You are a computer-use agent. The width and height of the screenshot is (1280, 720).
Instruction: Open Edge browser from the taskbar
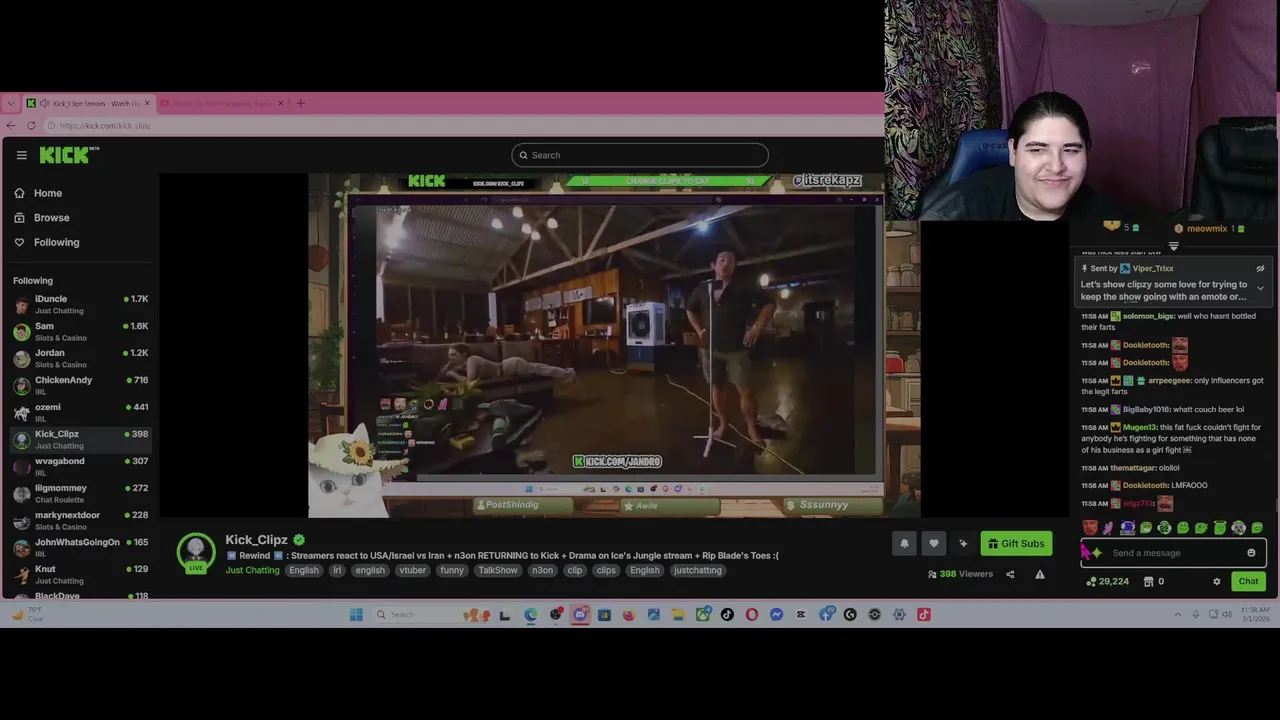(531, 615)
